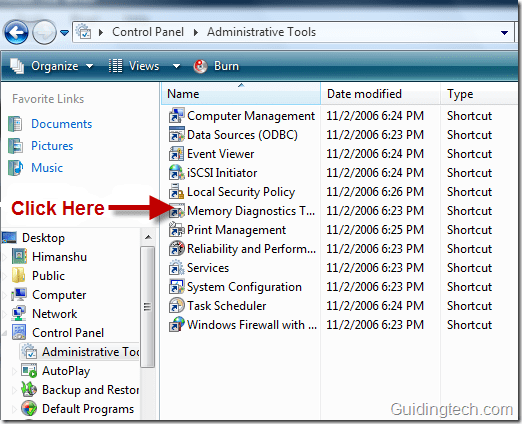The width and height of the screenshot is (522, 424).
Task: Select Control Panel in folder tree
Action: [x=68, y=333]
